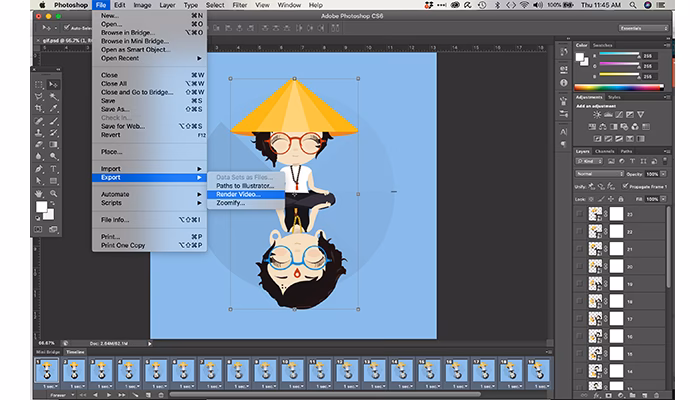Select the Zoom tool
This screenshot has width=700, height=400.
click(x=52, y=192)
